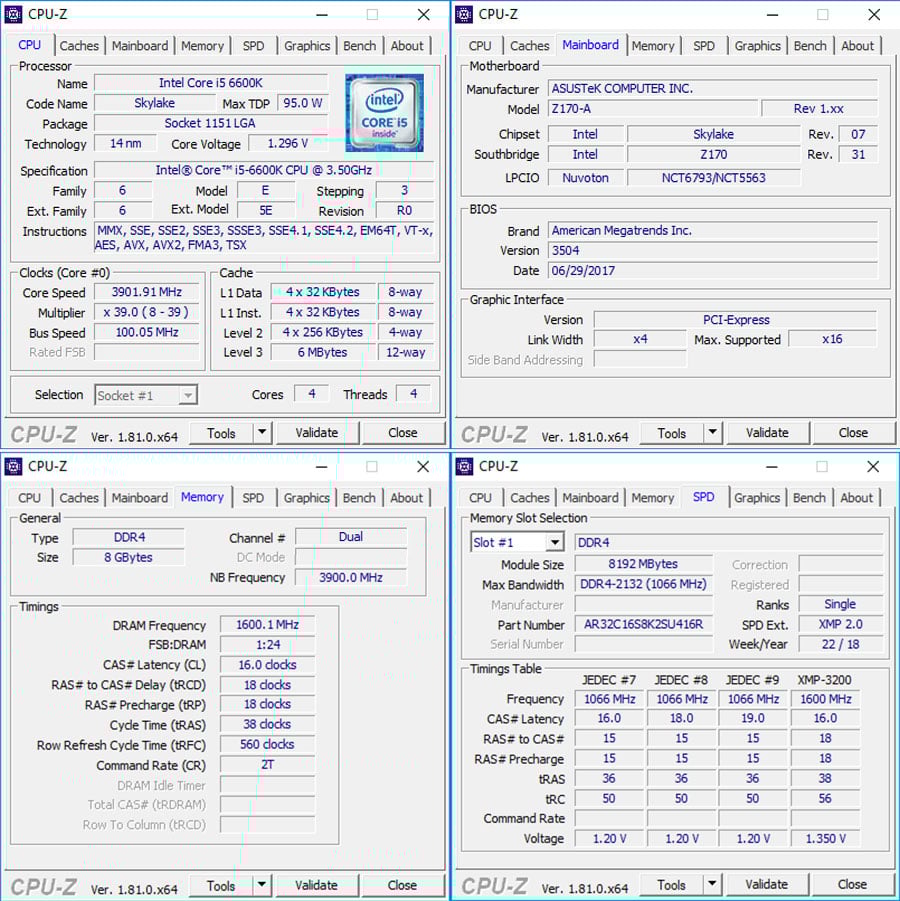Click the NB Frequency 3900.0 MHz value
This screenshot has width=900, height=901.
(351, 577)
